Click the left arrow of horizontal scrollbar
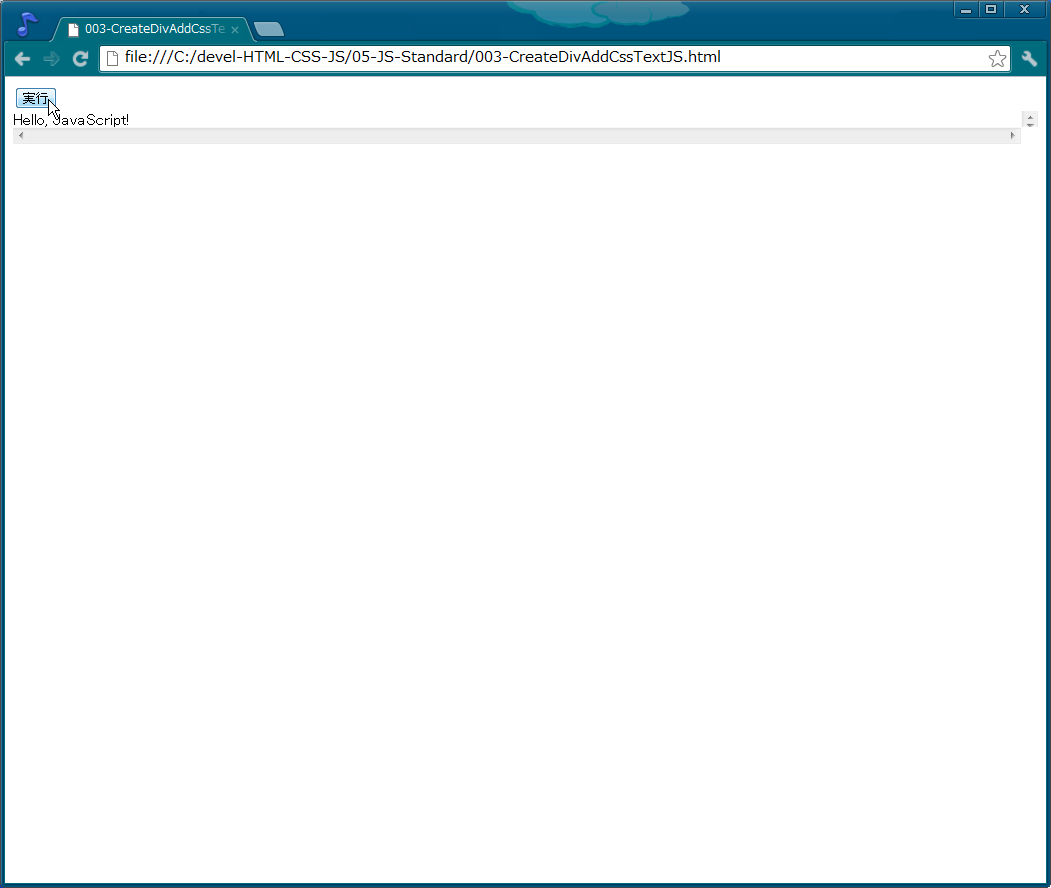This screenshot has height=888, width=1051. [x=21, y=135]
